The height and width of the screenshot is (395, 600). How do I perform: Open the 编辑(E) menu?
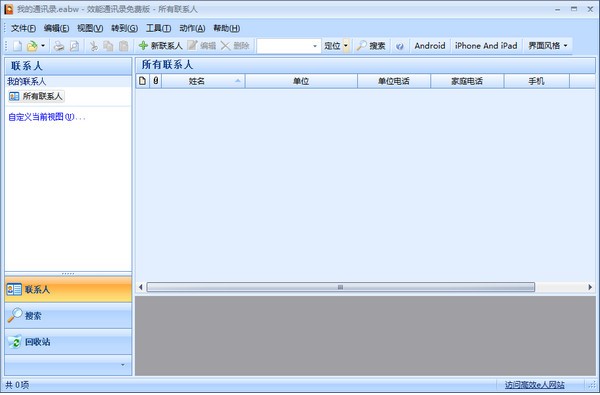[56, 28]
